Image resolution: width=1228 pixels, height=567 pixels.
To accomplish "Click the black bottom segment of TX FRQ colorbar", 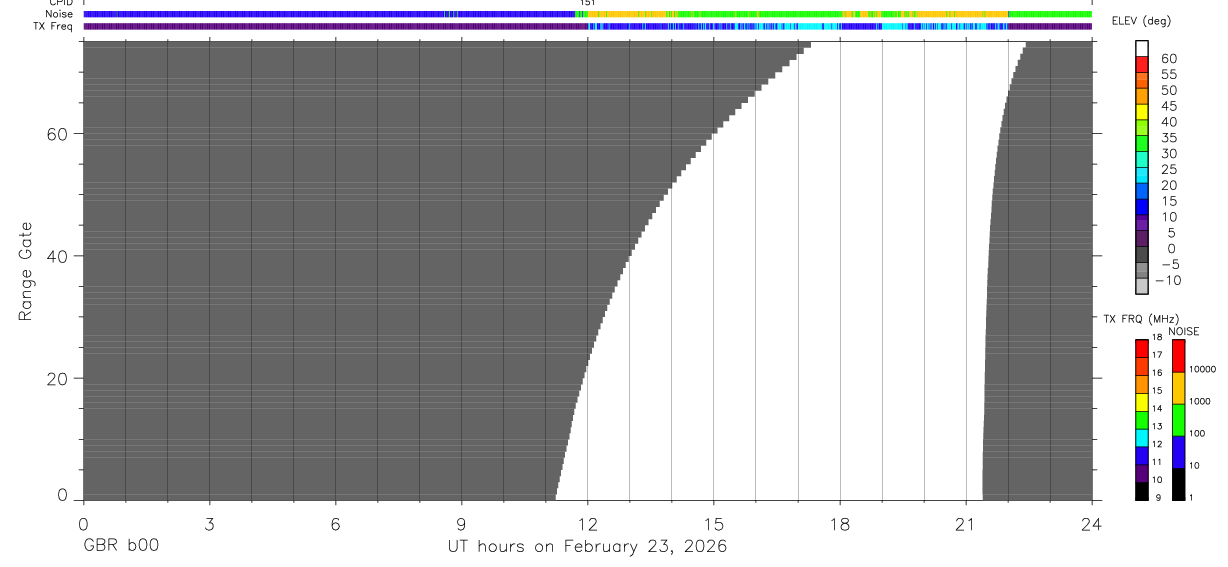I will (1142, 491).
